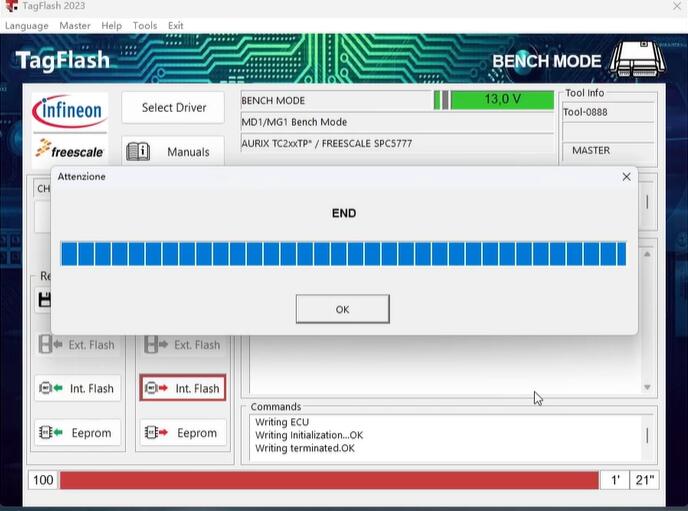This screenshot has width=688, height=511.
Task: Click the 'Writing Initialization...OK' log line
Action: tap(309, 435)
